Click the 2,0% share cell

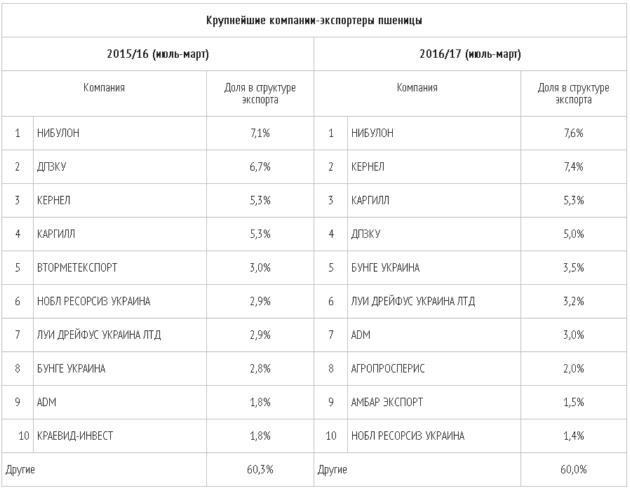(573, 369)
